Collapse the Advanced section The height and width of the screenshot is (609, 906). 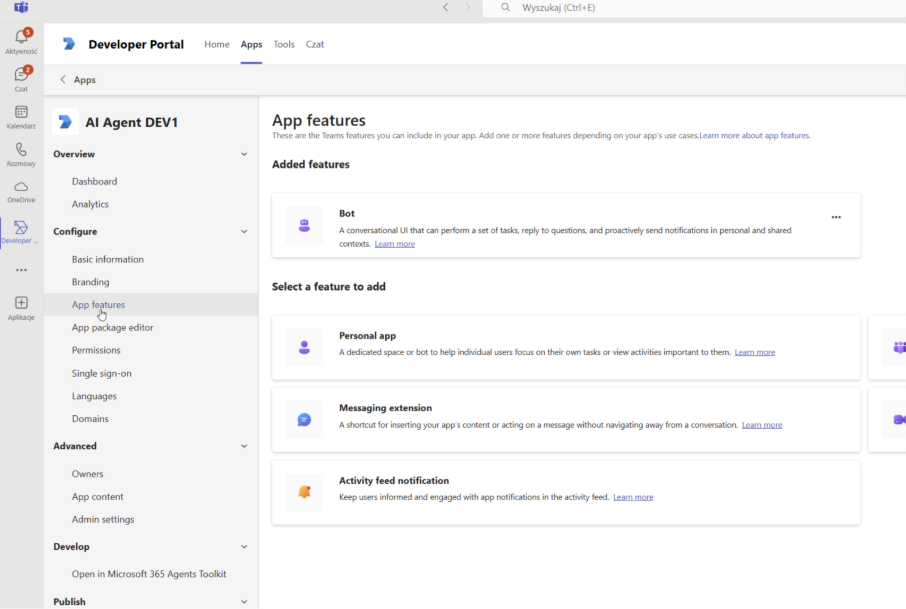pos(244,446)
